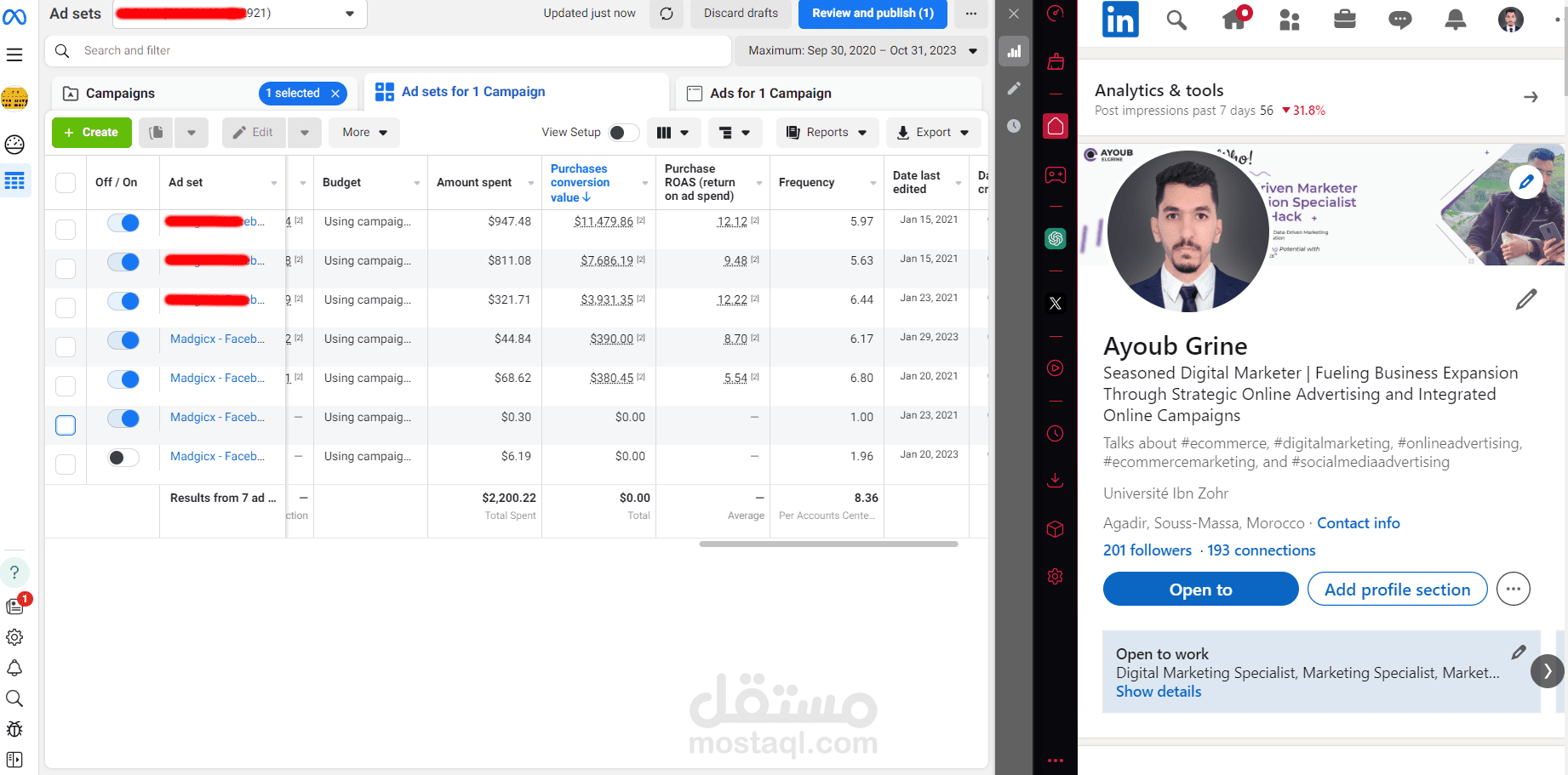
Task: Sort by Purchases conversion value column
Action: 598,183
